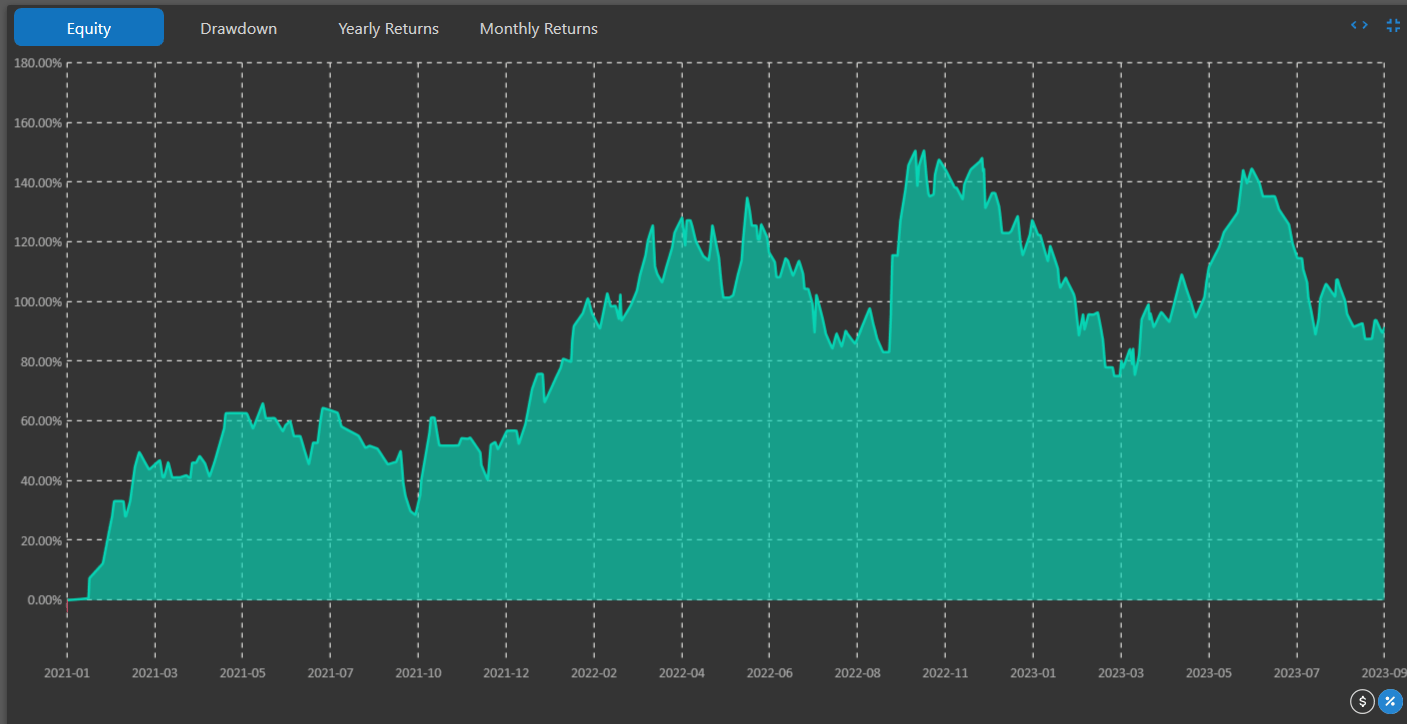
Task: Switch to the Equity tab
Action: pos(89,28)
